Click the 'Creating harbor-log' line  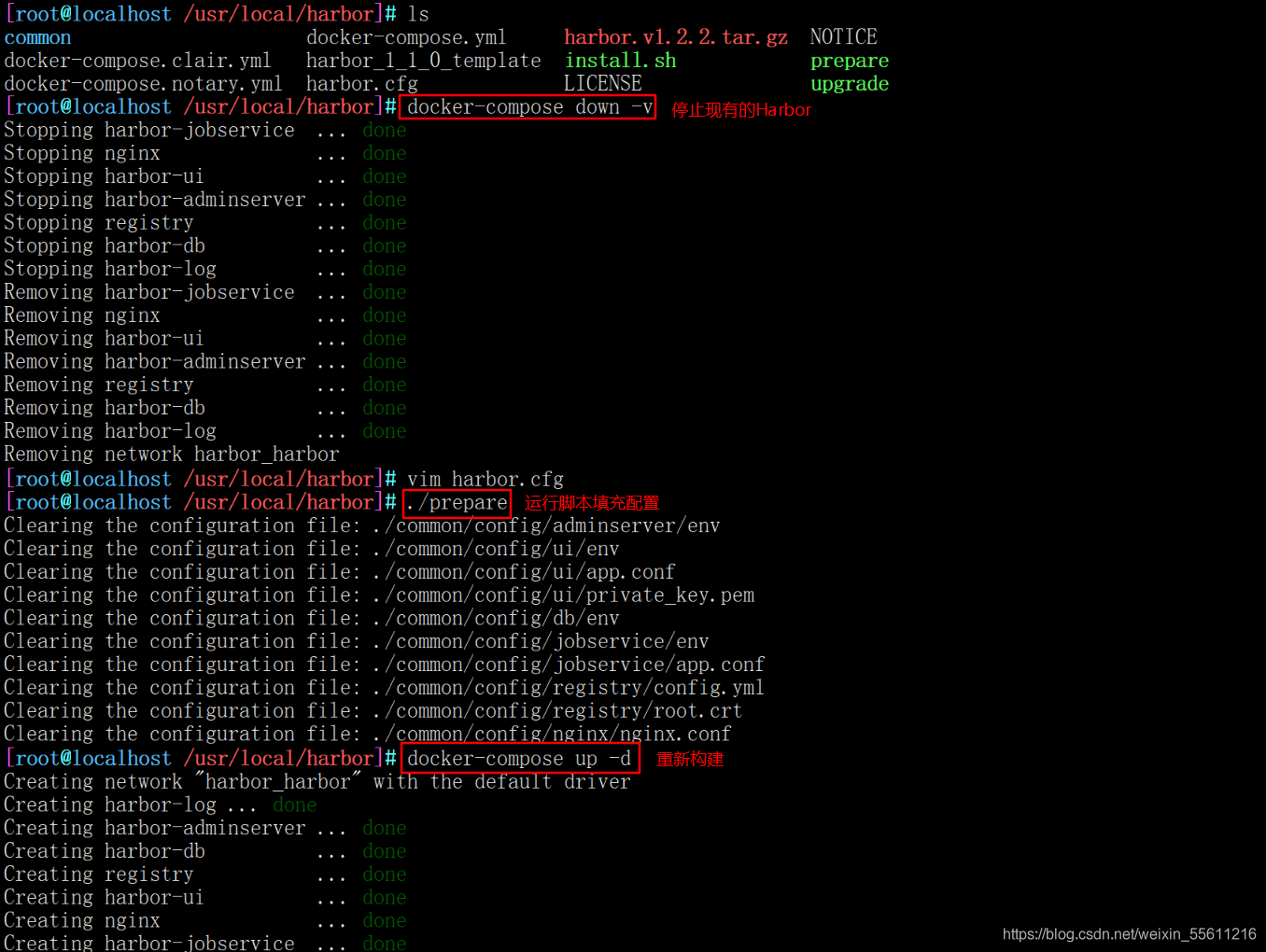coord(161,805)
